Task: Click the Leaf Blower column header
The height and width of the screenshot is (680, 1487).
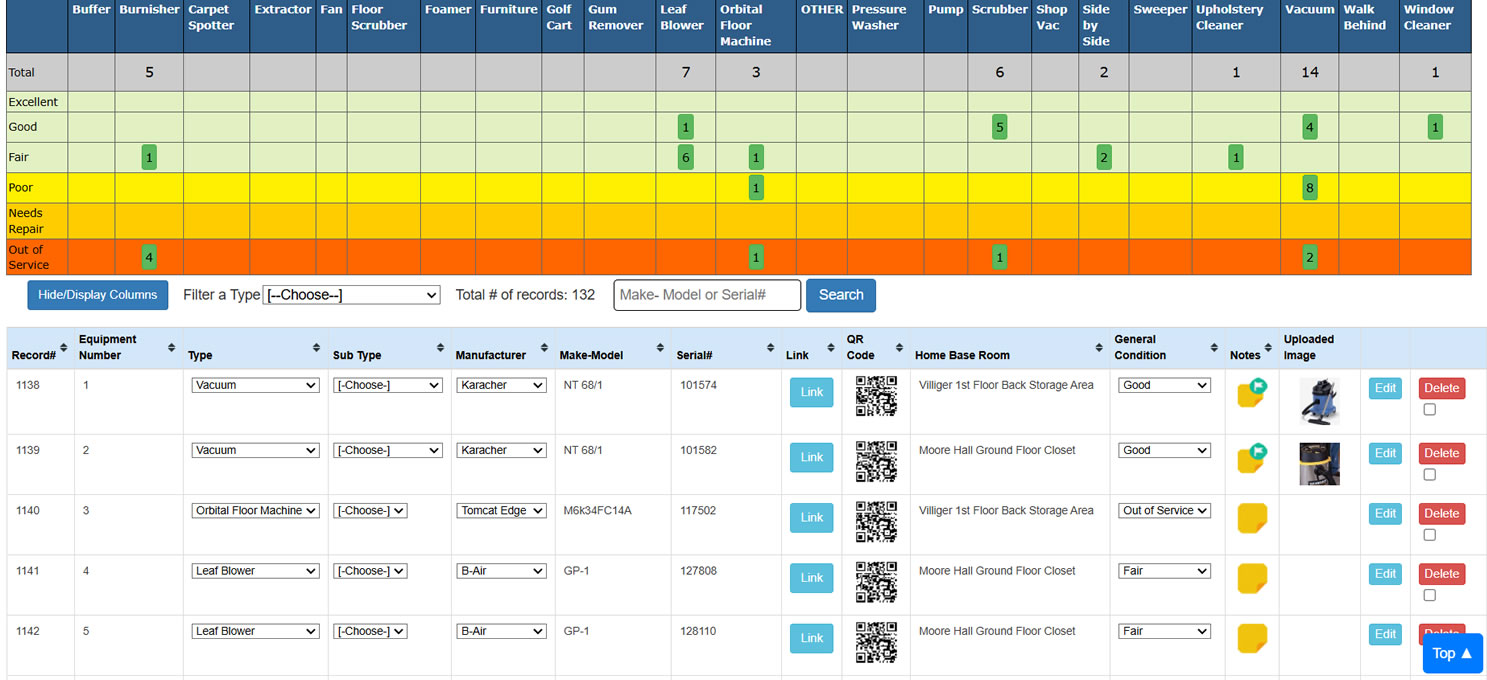Action: (x=681, y=18)
